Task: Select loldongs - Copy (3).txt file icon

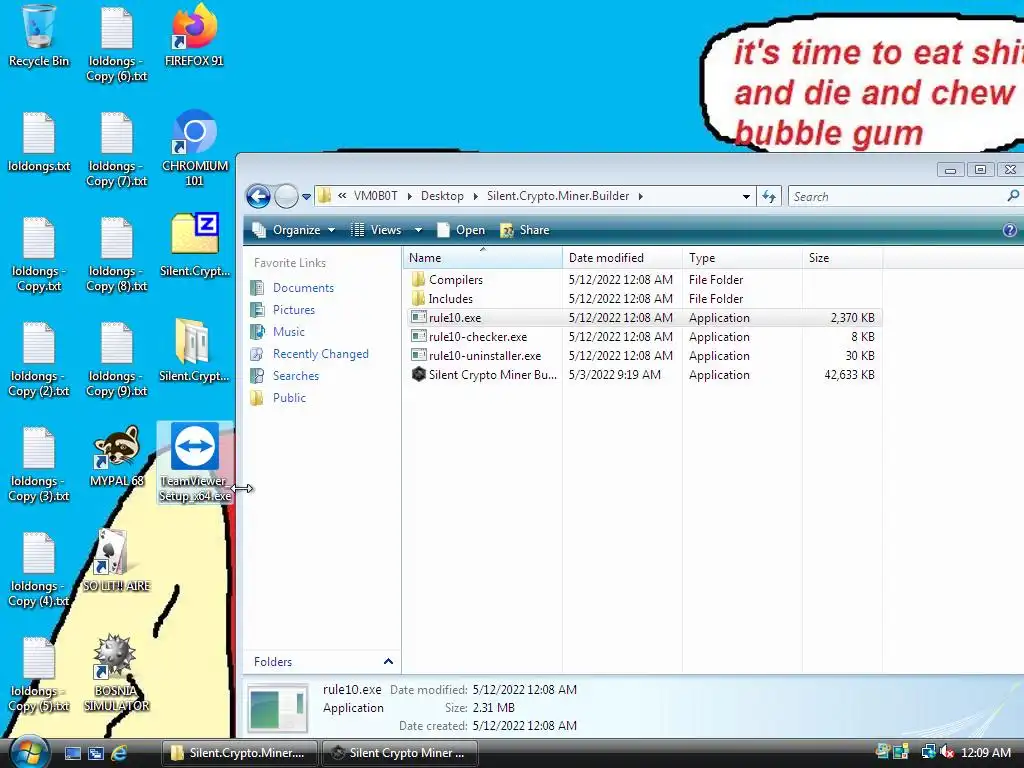Action: point(39,464)
